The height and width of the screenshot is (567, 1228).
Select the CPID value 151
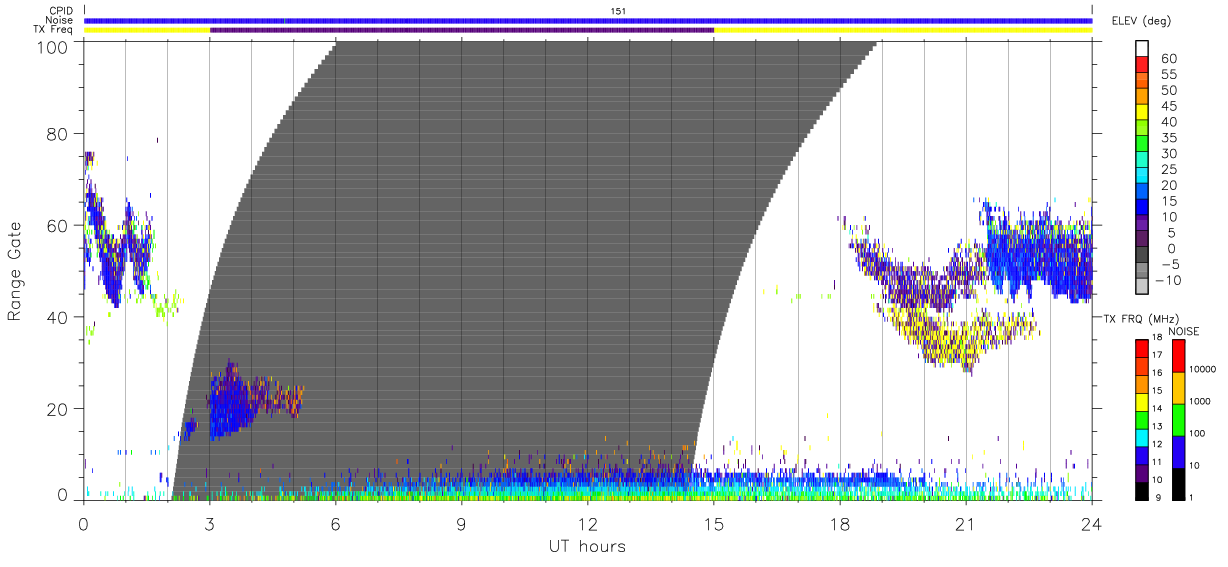coord(617,11)
